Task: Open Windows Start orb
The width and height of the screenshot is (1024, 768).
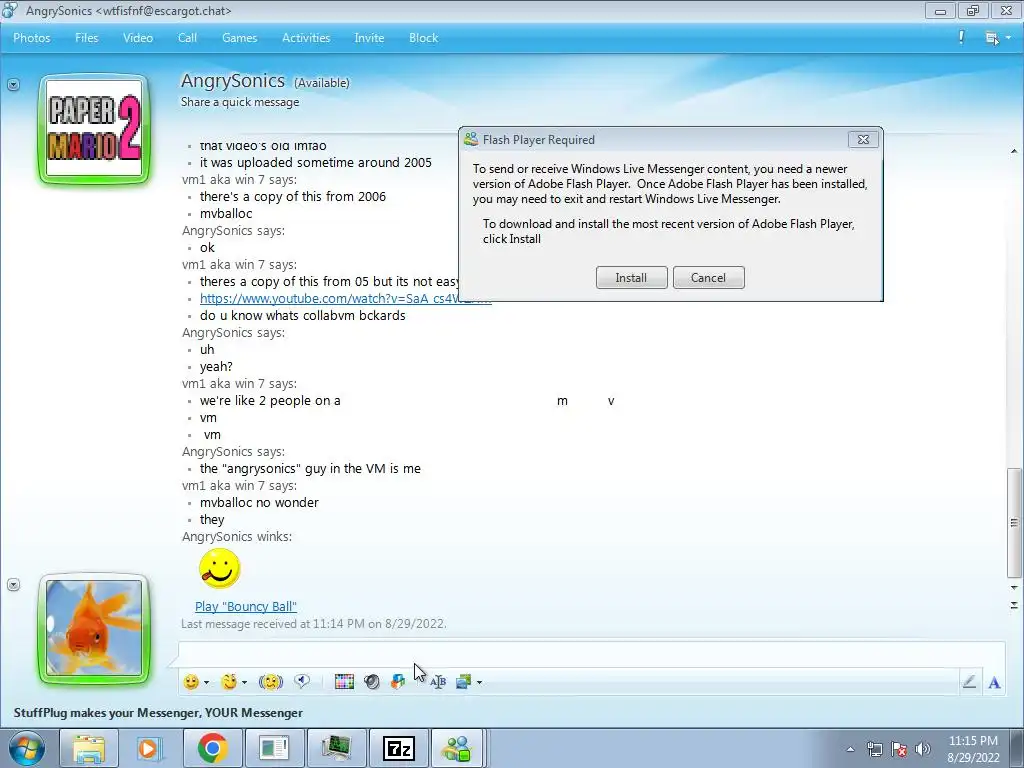Action: tap(27, 748)
